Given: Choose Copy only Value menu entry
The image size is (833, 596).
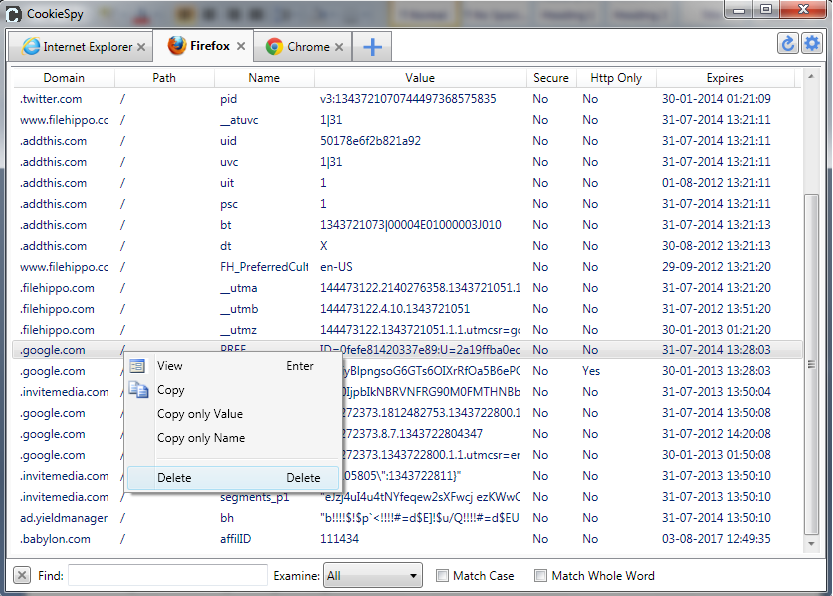Looking at the screenshot, I should point(200,414).
